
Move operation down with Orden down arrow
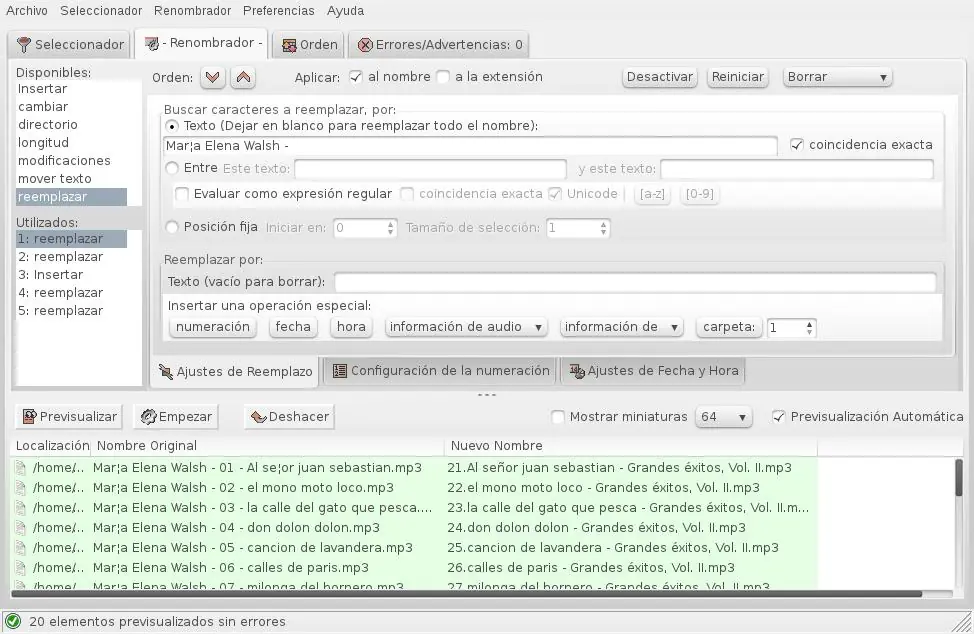tap(212, 78)
